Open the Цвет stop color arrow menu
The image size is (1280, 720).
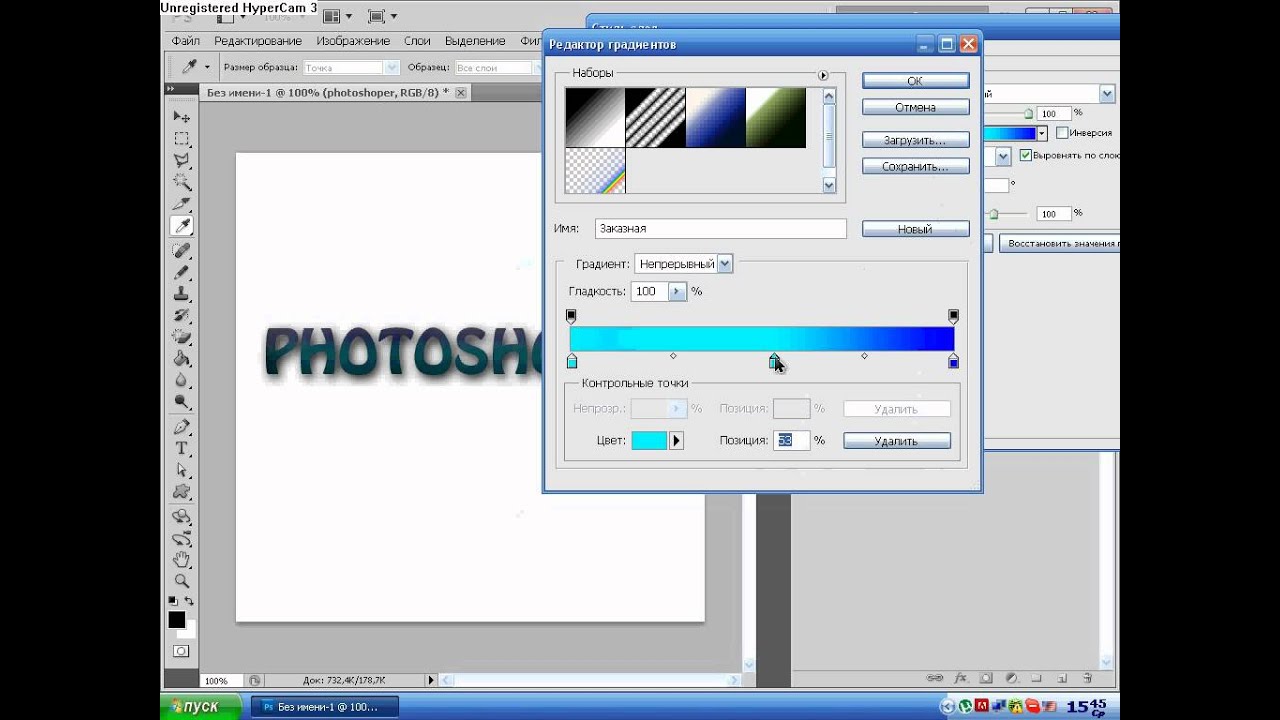click(676, 440)
